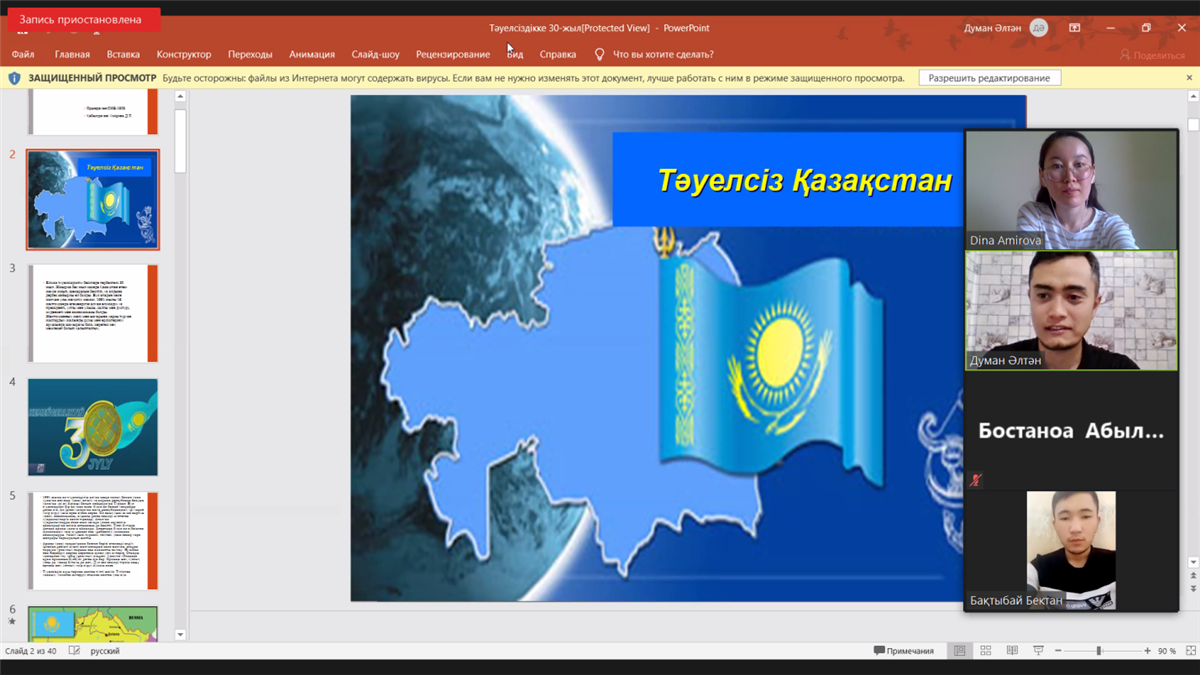Image resolution: width=1200 pixels, height=675 pixels.
Task: Click the account name Думан Әлтән
Action: (x=992, y=28)
